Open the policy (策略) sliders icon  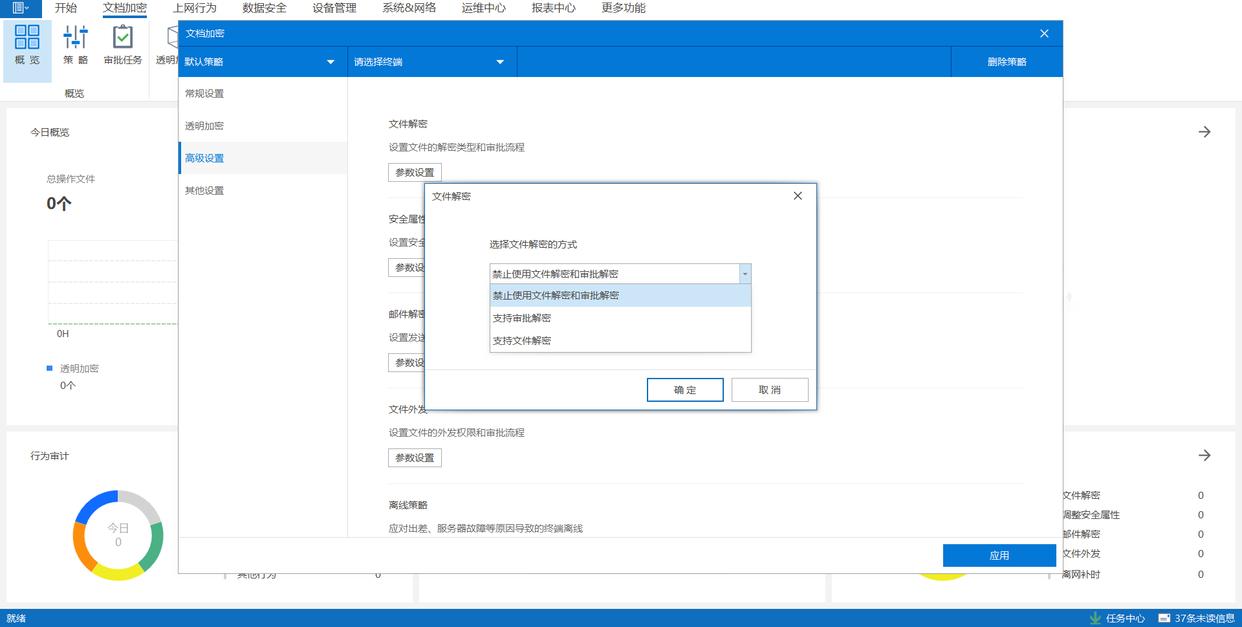click(75, 46)
